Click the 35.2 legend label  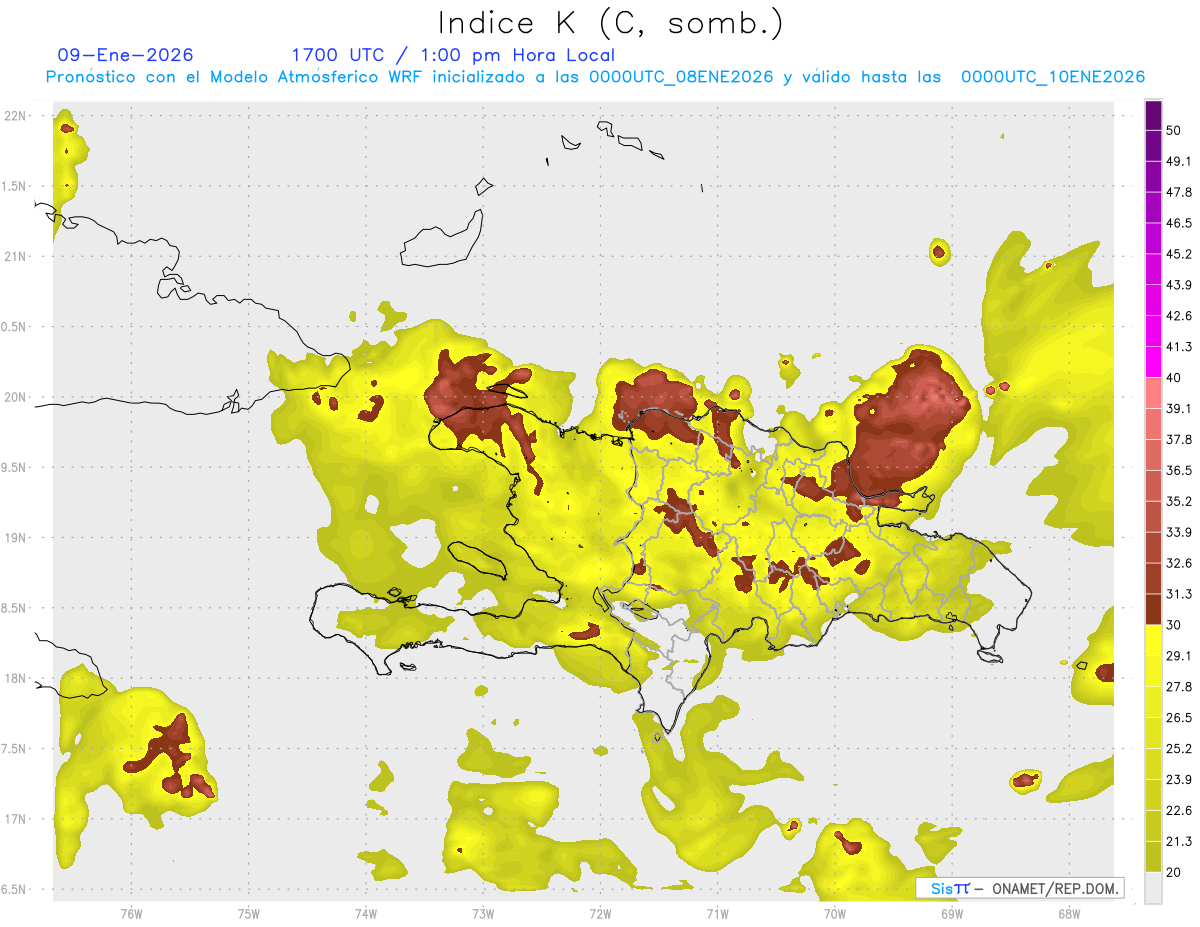[x=1178, y=501]
